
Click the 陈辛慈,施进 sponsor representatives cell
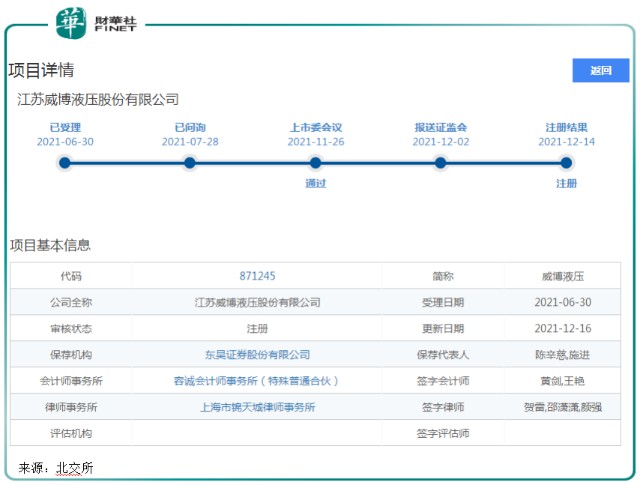(562, 354)
